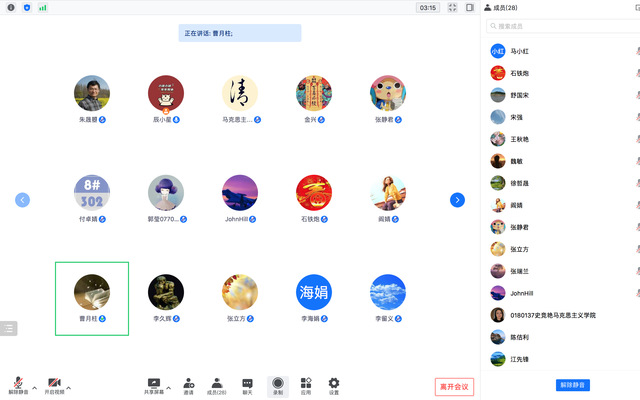Image resolution: width=640 pixels, height=400 pixels.
Task: Start screen sharing
Action: click(154, 385)
